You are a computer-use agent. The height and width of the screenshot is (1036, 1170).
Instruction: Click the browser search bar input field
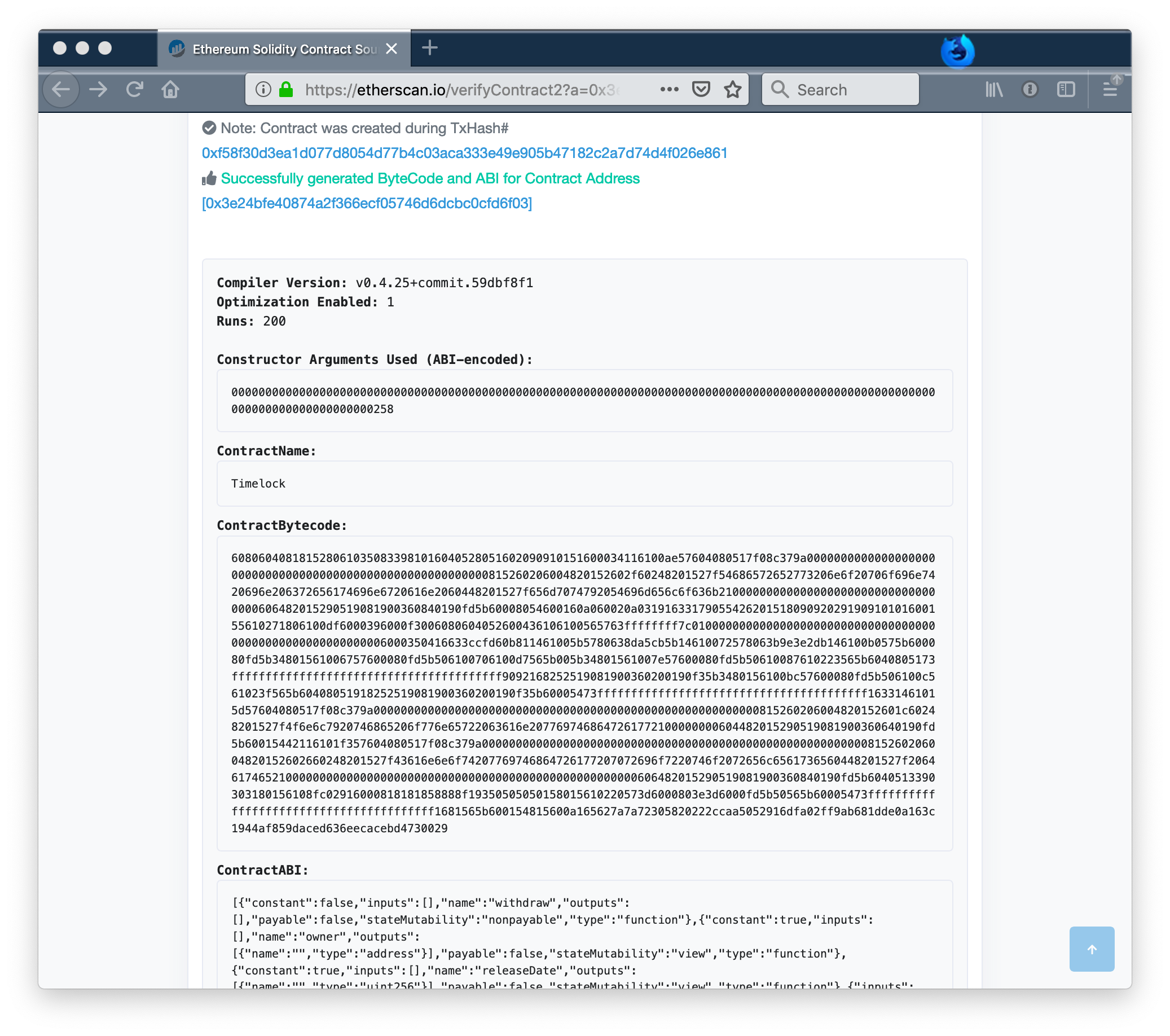(x=840, y=89)
